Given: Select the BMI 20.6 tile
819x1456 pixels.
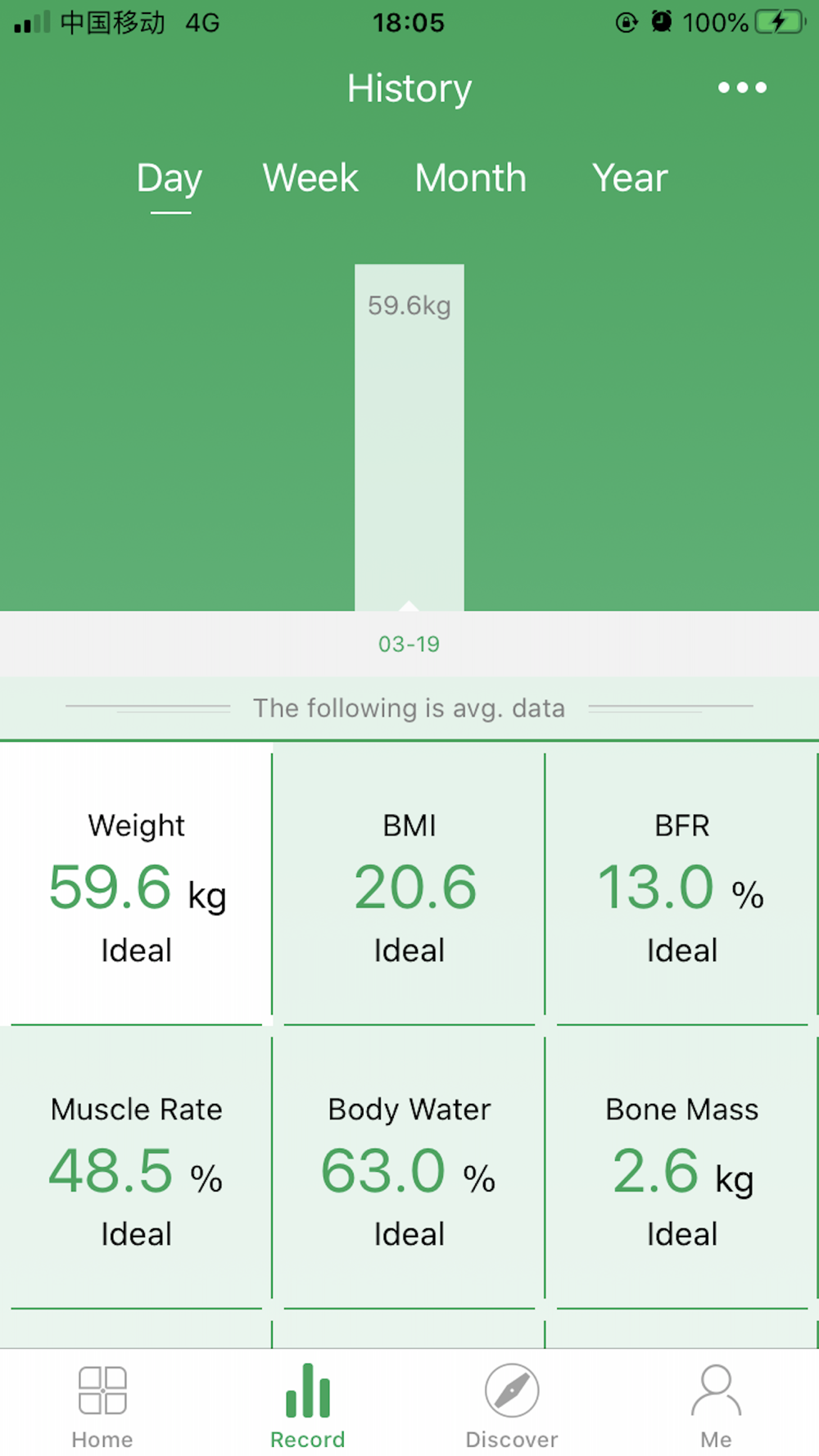Looking at the screenshot, I should (x=409, y=886).
